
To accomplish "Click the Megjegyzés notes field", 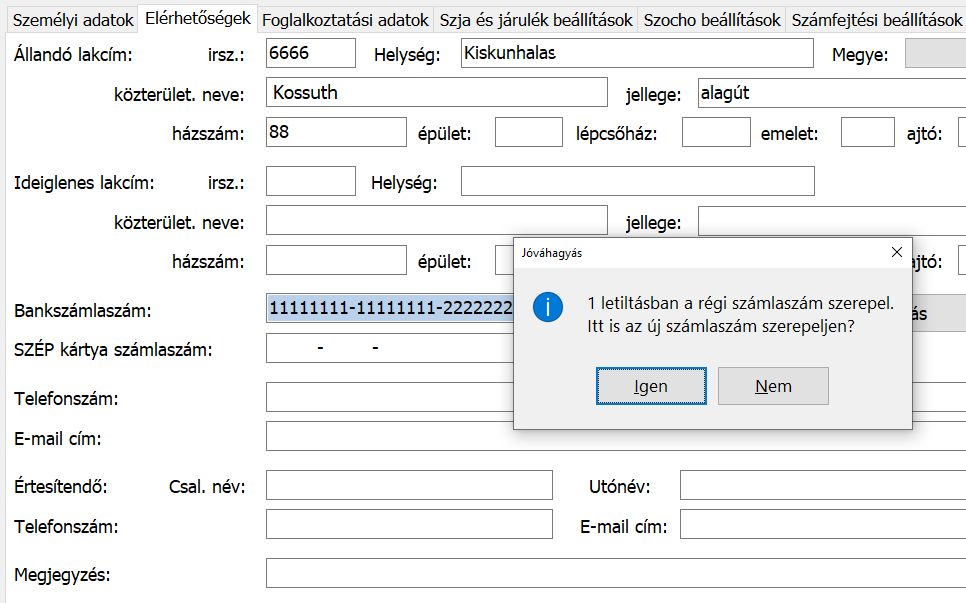I will click(614, 574).
